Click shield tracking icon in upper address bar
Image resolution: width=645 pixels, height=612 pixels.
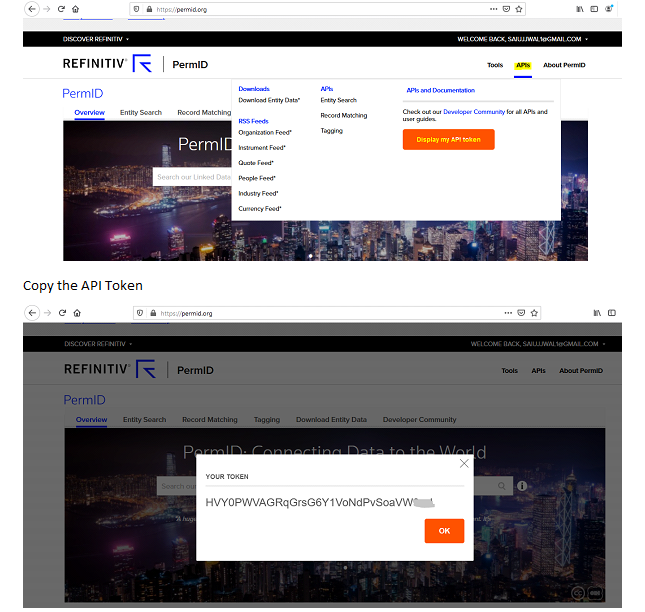coord(137,9)
